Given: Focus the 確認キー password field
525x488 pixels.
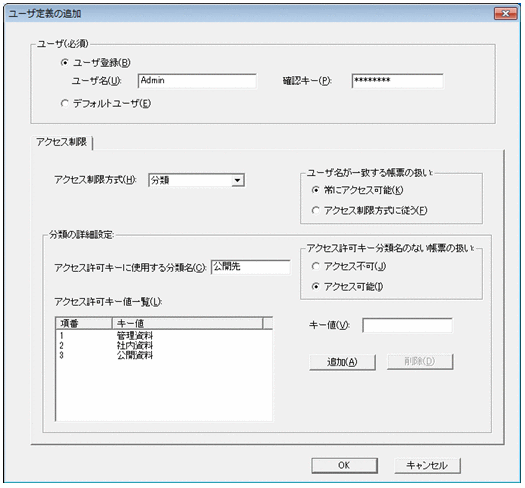Looking at the screenshot, I should click(x=397, y=81).
